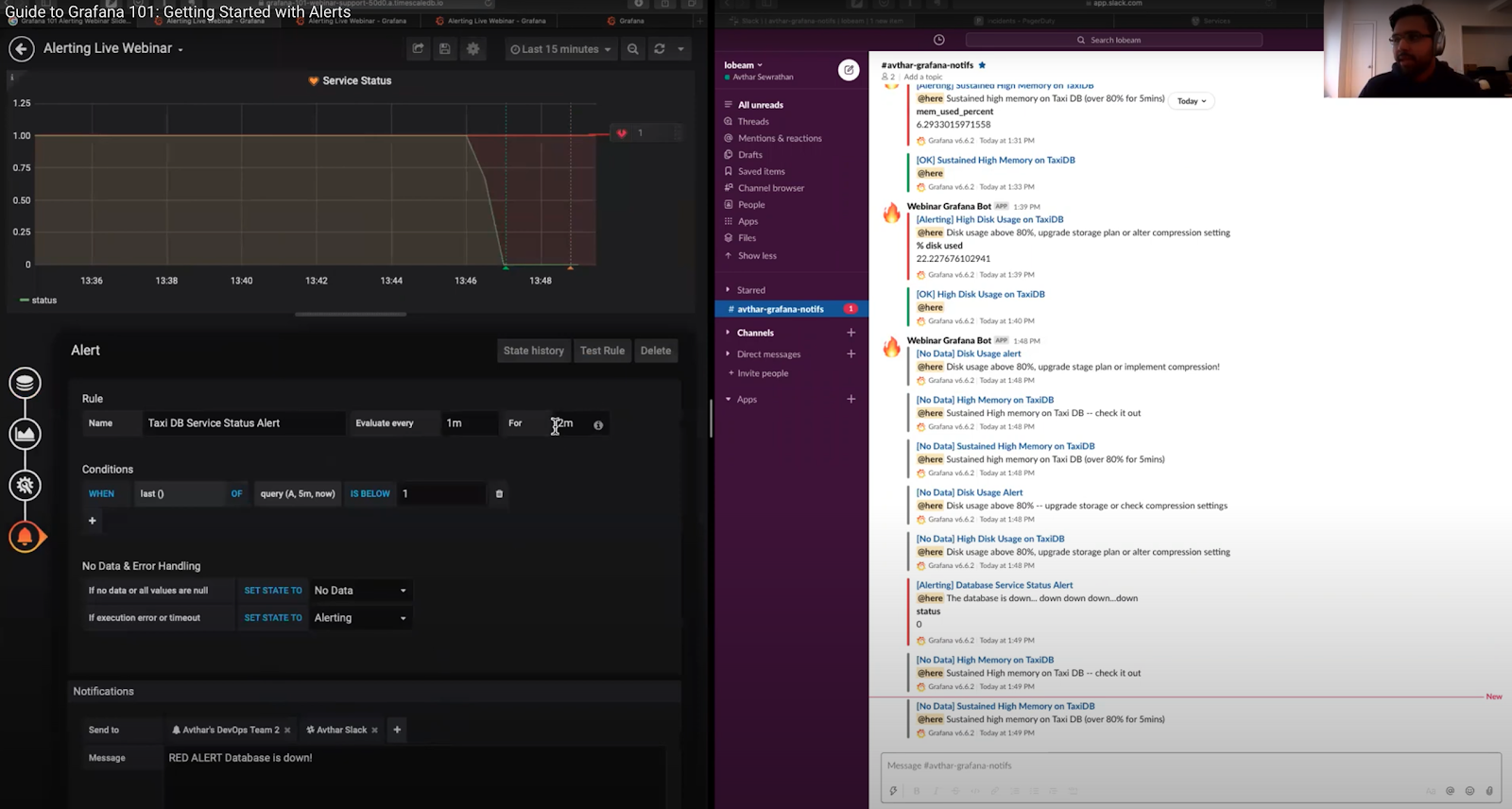Click the refresh dashboard icon
The image size is (1512, 809).
(660, 49)
